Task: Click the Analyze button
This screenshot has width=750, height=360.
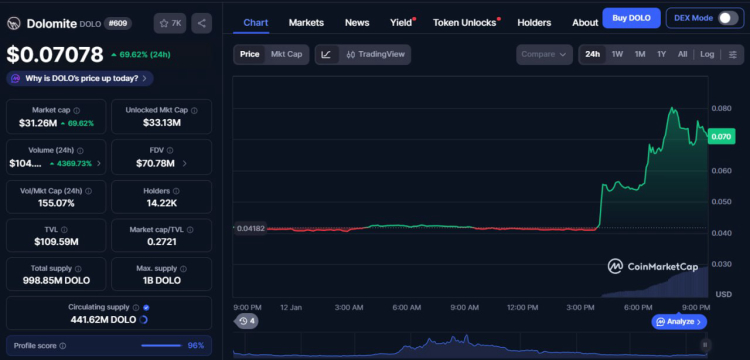Action: pyautogui.click(x=679, y=322)
